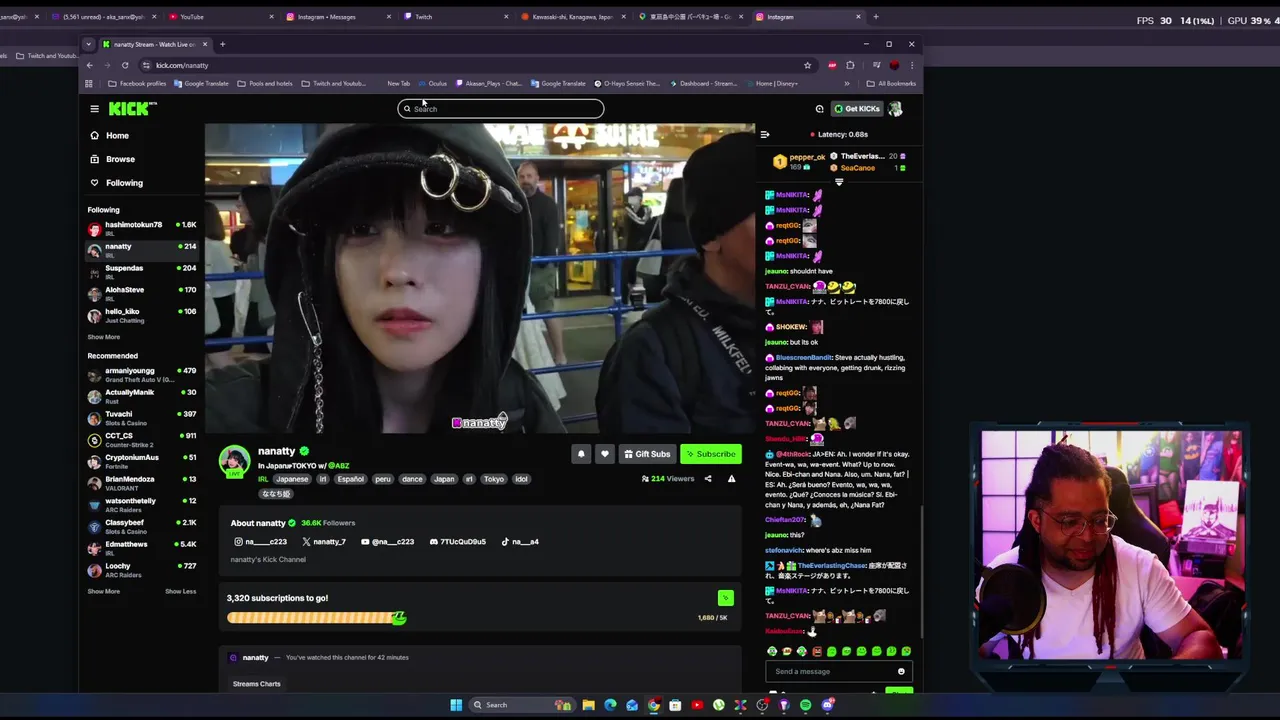Open nanatty's X profile nanatty_7
The height and width of the screenshot is (720, 1280).
[324, 542]
